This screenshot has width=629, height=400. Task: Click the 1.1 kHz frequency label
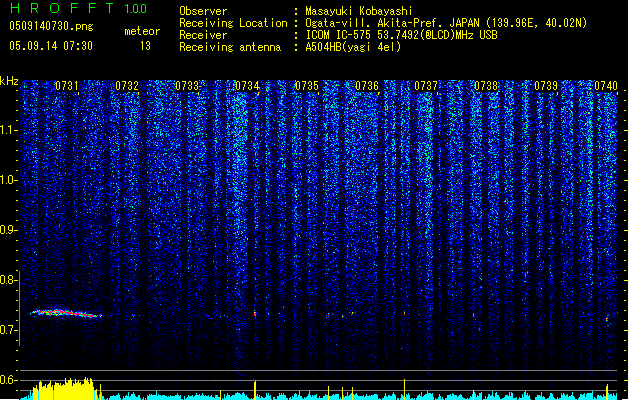pos(8,130)
